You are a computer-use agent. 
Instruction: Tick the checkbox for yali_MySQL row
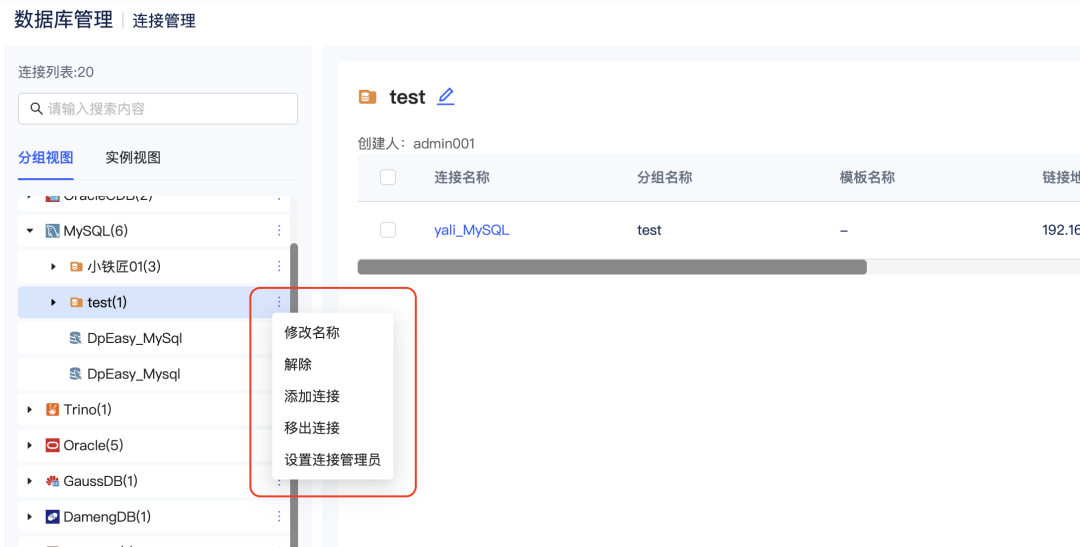point(388,230)
